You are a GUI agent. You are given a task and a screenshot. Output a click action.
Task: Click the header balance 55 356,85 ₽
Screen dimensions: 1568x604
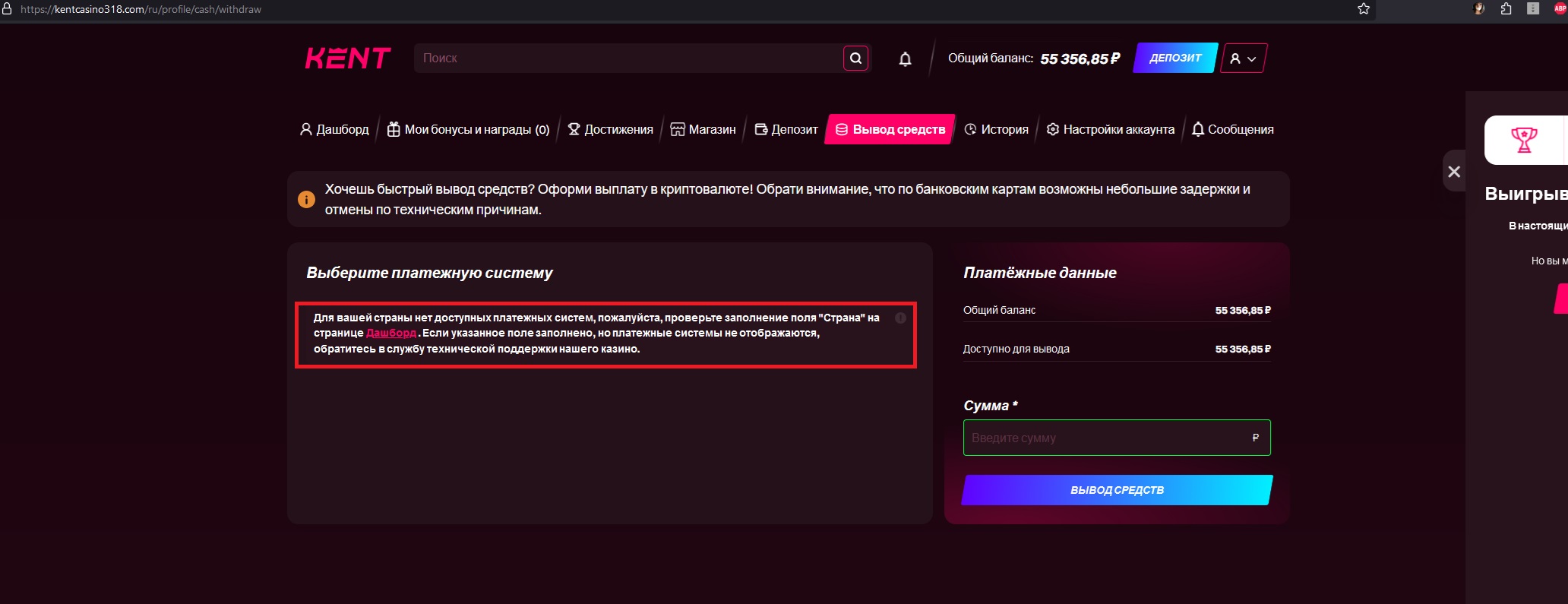[x=1080, y=59]
